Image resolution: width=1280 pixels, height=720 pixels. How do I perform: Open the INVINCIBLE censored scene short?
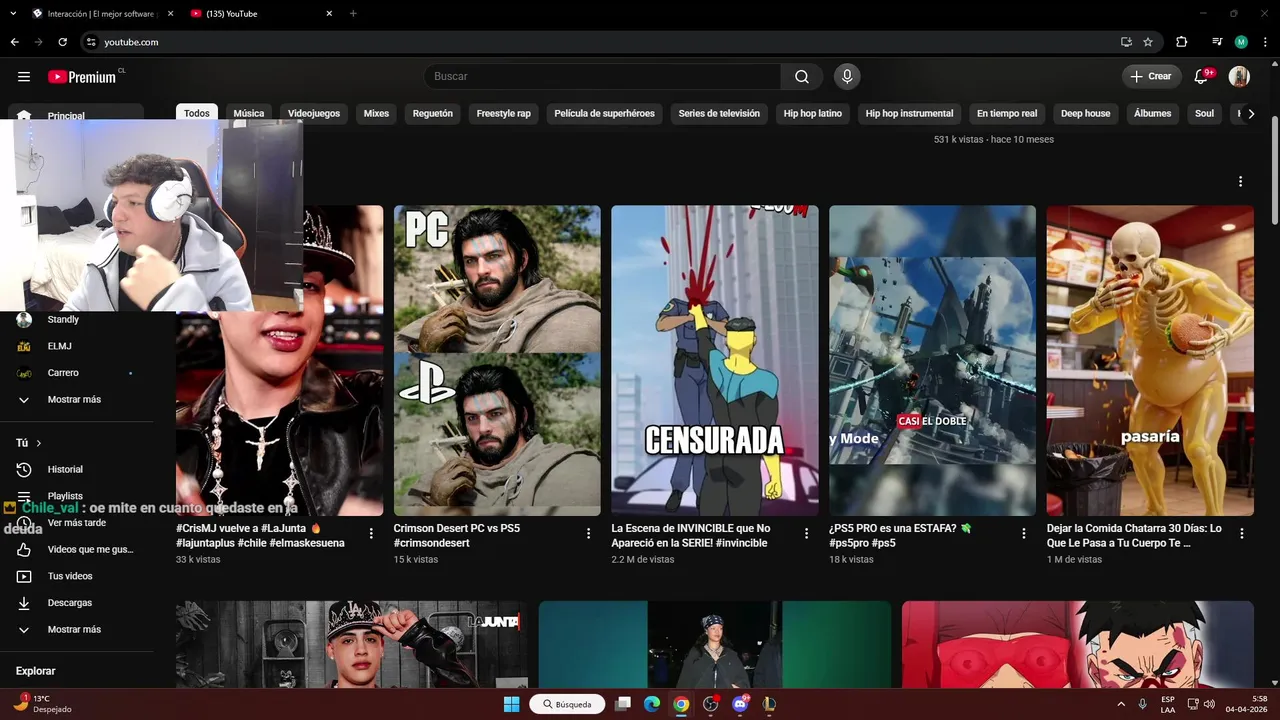pos(715,361)
